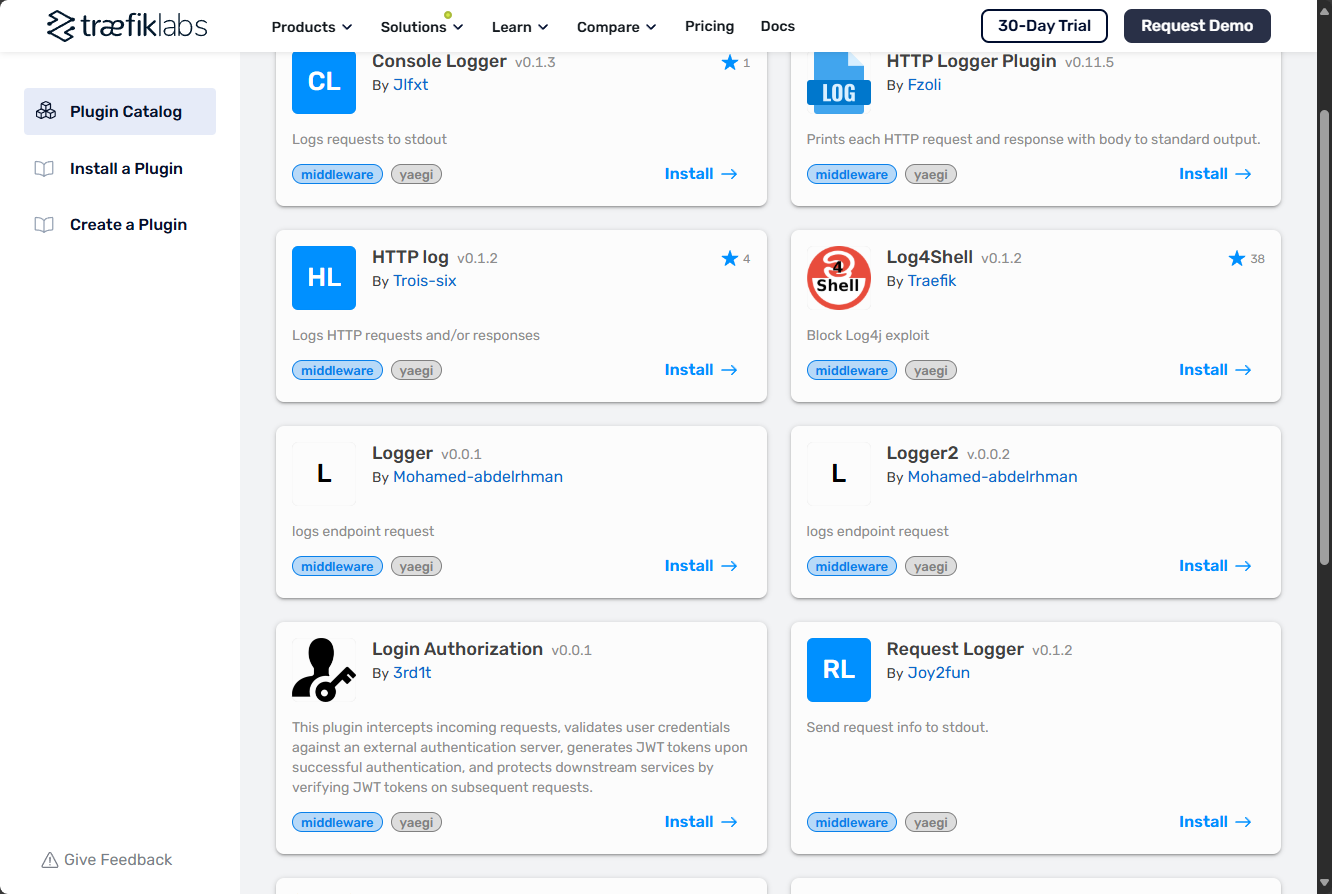This screenshot has height=894, width=1332.
Task: Click the star icon on Log4Shell
Action: click(x=1237, y=259)
